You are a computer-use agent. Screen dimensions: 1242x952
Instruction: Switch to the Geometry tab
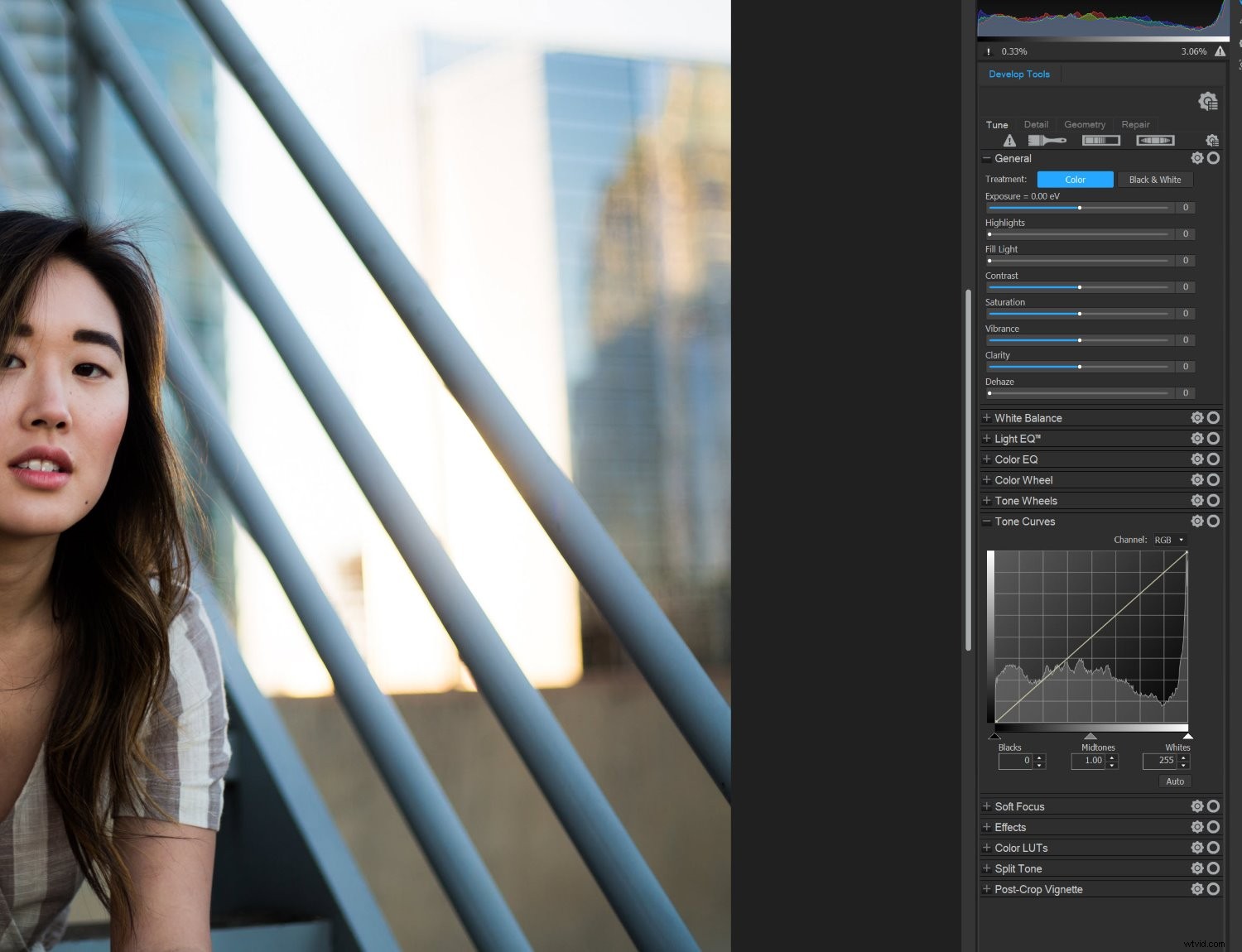pos(1085,124)
